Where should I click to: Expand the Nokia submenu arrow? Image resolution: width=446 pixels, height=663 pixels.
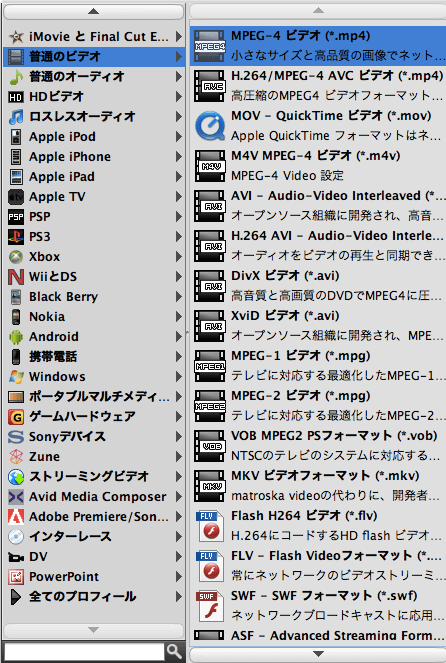coord(179,317)
